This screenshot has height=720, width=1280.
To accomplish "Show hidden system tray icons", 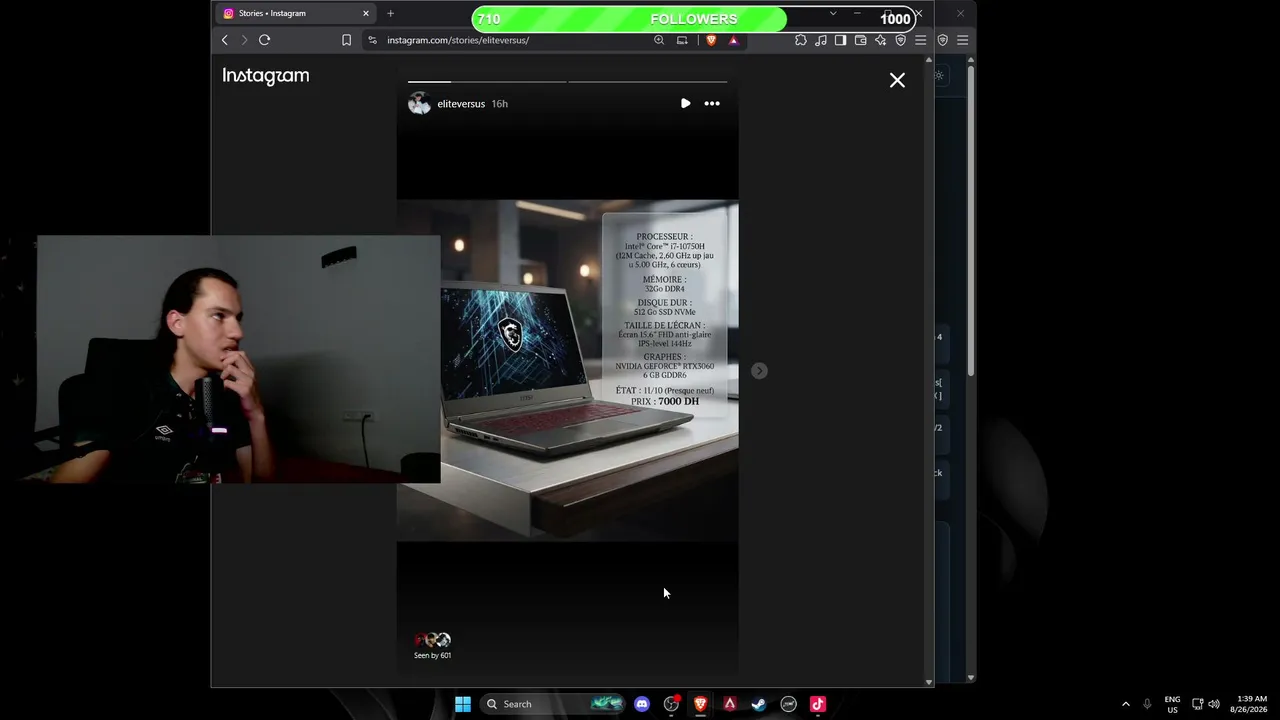I will coord(1125,704).
